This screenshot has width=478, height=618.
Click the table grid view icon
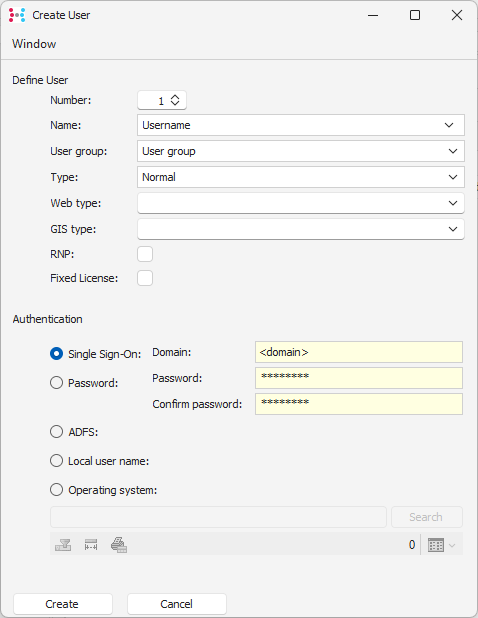[x=436, y=545]
